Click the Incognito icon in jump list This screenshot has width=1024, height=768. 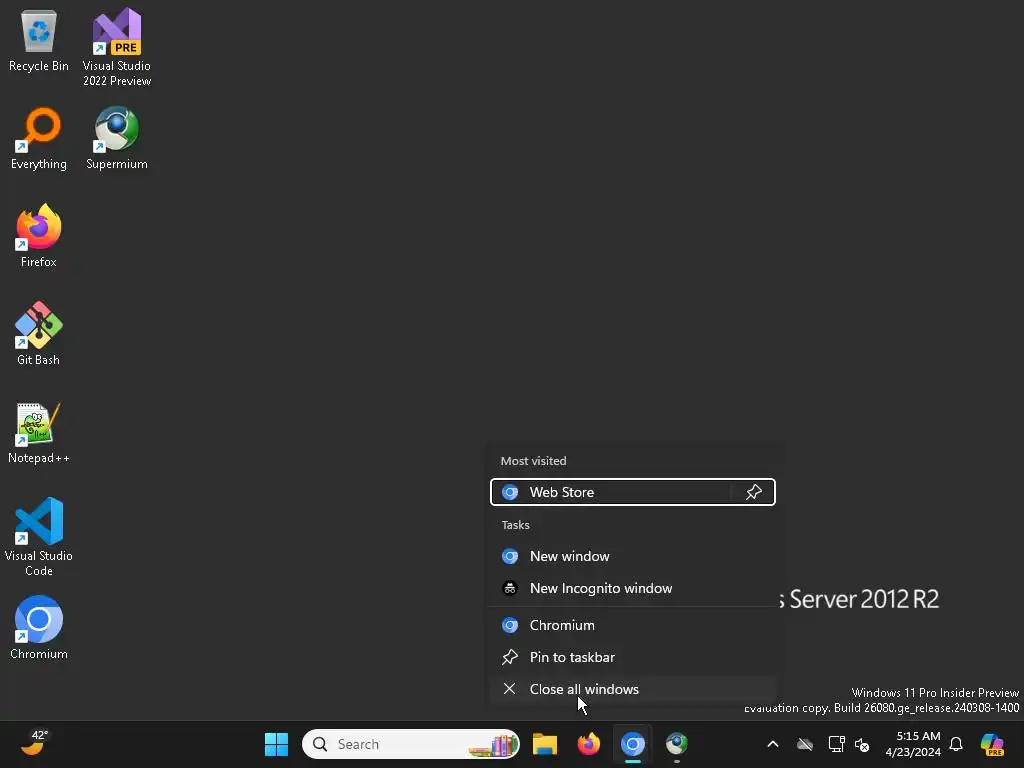tap(510, 588)
